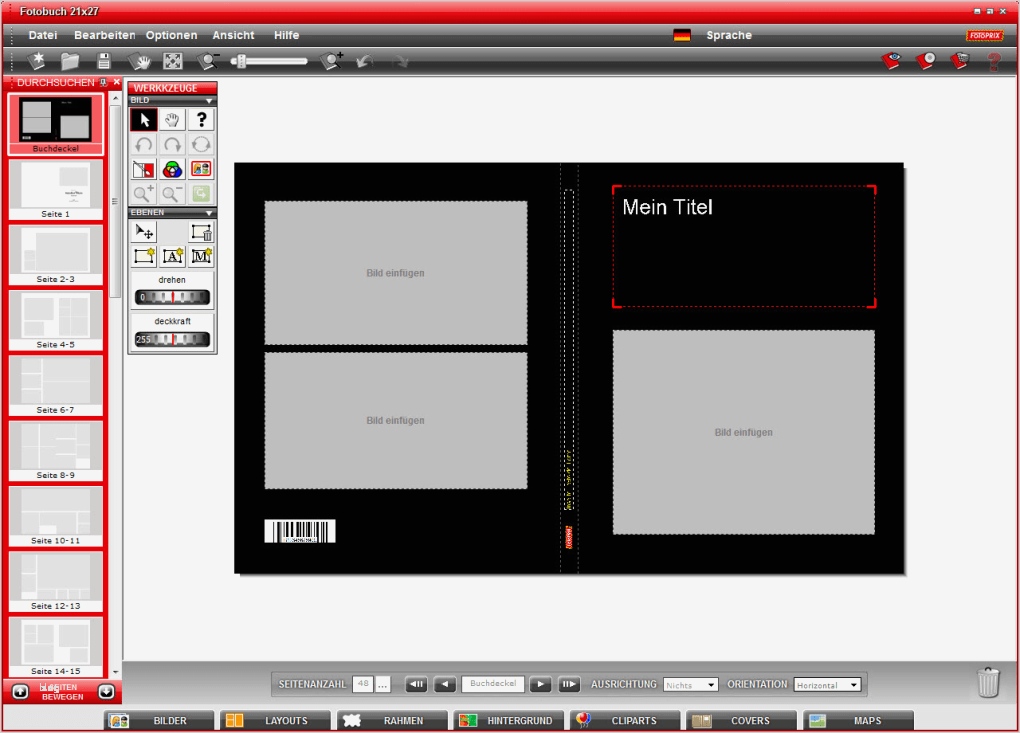The image size is (1020, 733).
Task: Click the Mein Titel text box
Action: [744, 247]
